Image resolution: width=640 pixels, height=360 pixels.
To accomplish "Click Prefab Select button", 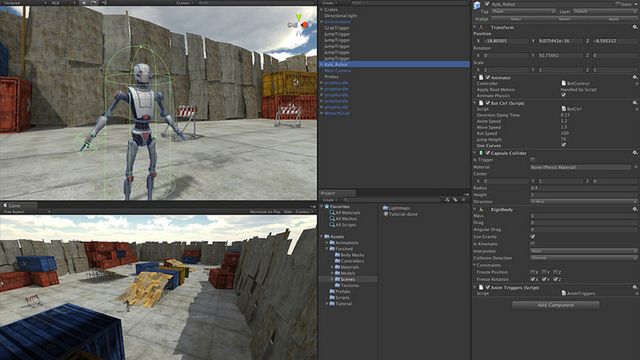I will pos(516,19).
